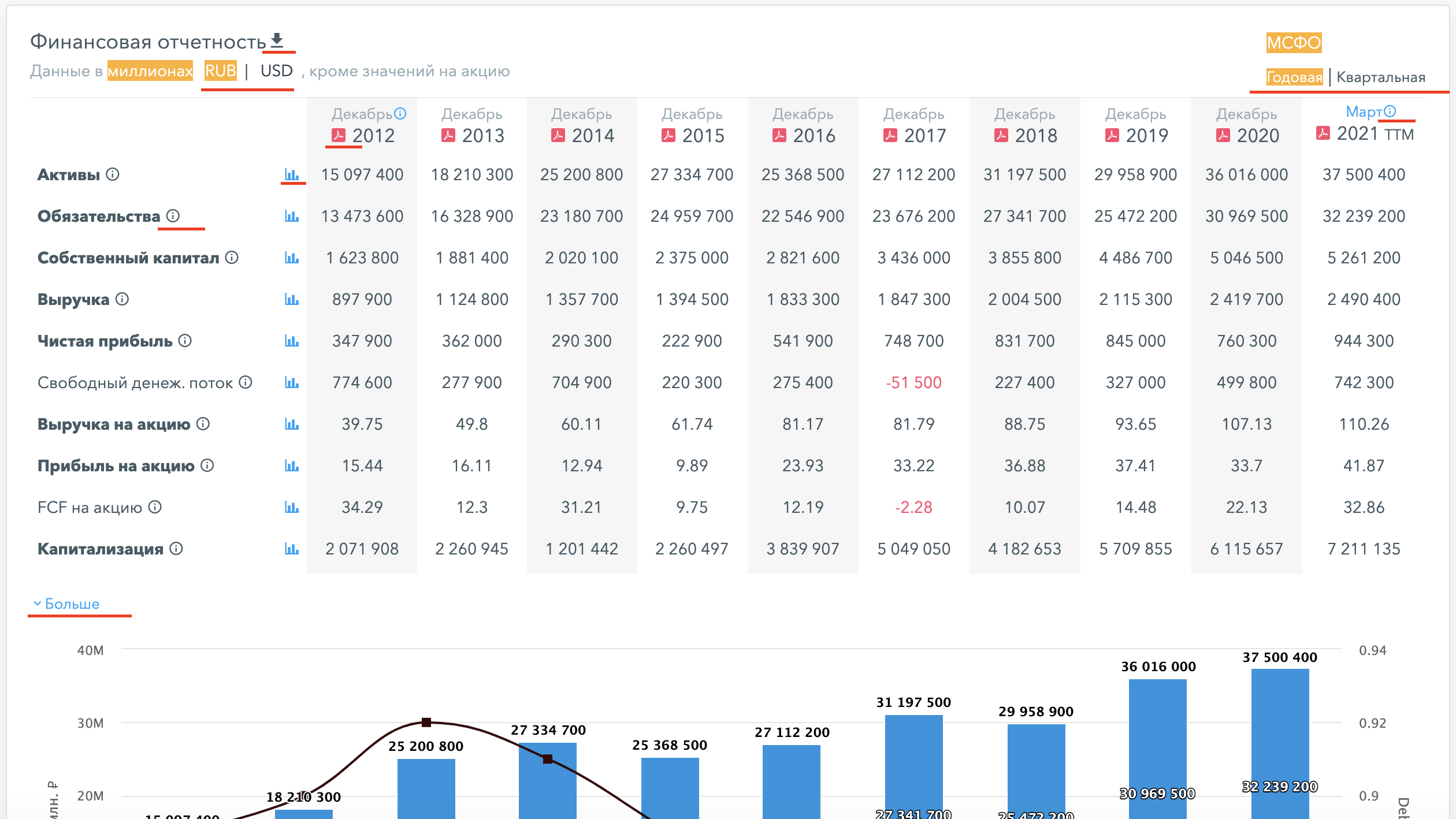Open info icon beside Декабрь 2012 header
Viewport: 1456px width, 819px height.
[x=400, y=113]
